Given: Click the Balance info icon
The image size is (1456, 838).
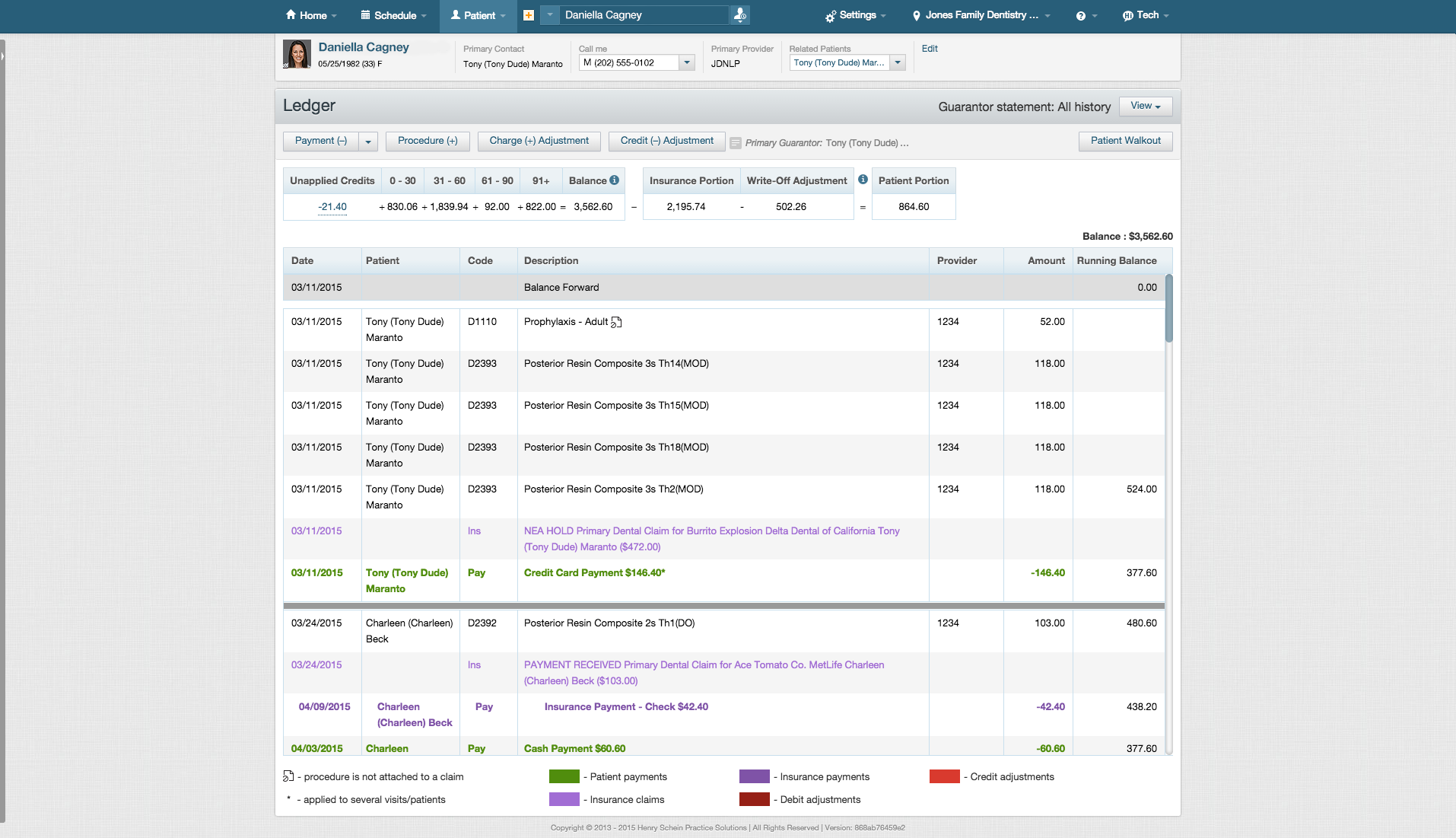Looking at the screenshot, I should pos(613,180).
